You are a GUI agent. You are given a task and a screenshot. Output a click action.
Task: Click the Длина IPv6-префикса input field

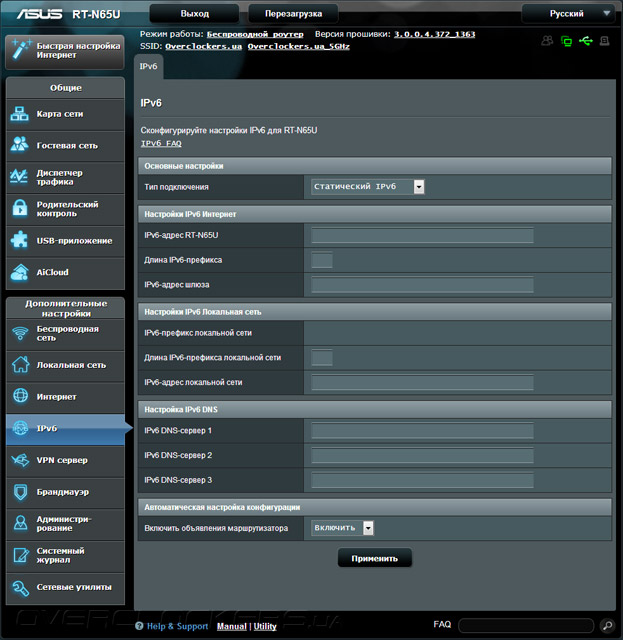pos(322,260)
